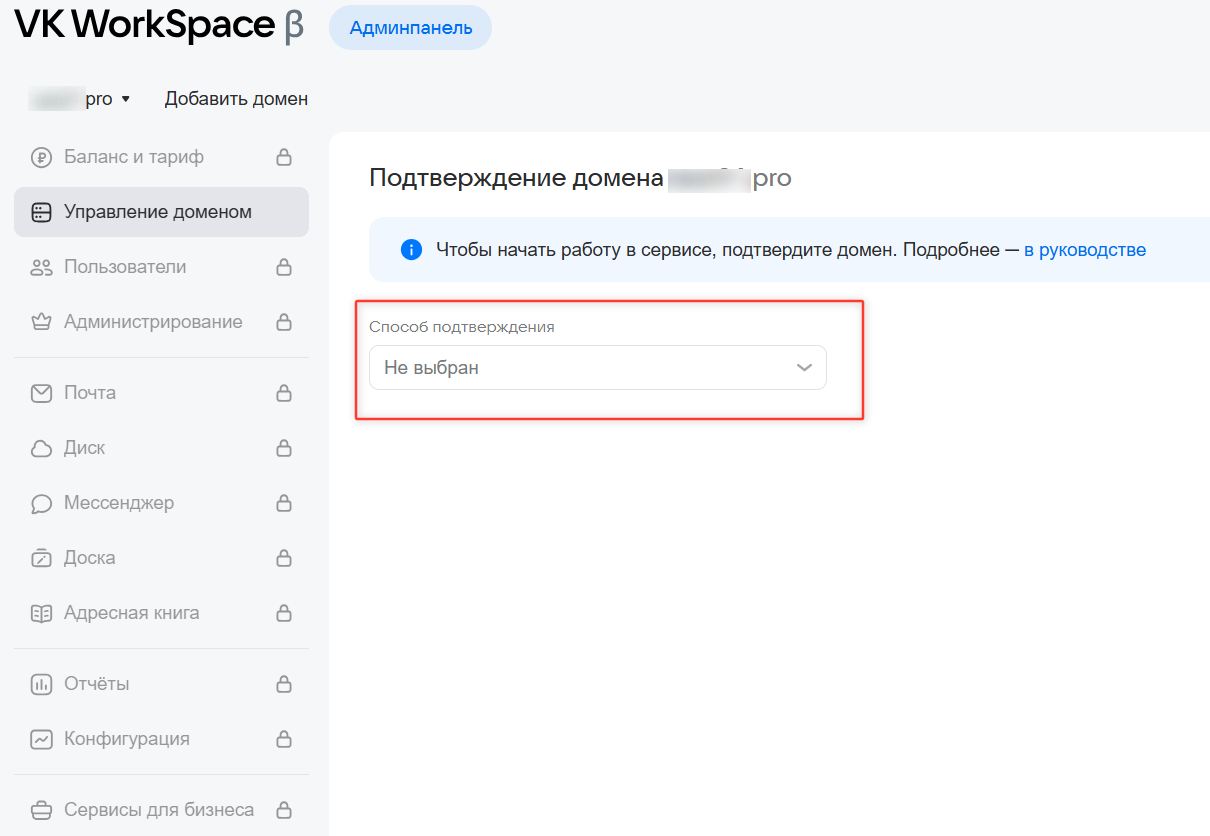Click the Админпанель badge in the header
1210x836 pixels.
click(410, 28)
